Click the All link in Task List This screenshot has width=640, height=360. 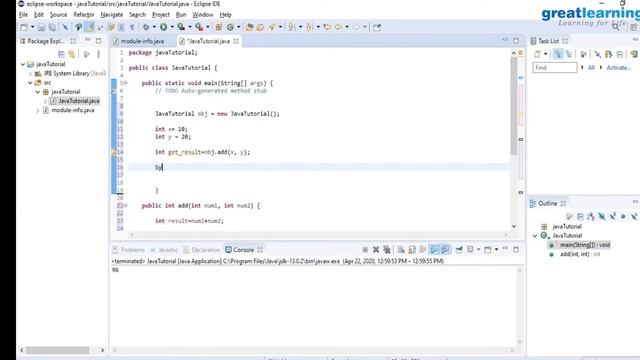(591, 68)
